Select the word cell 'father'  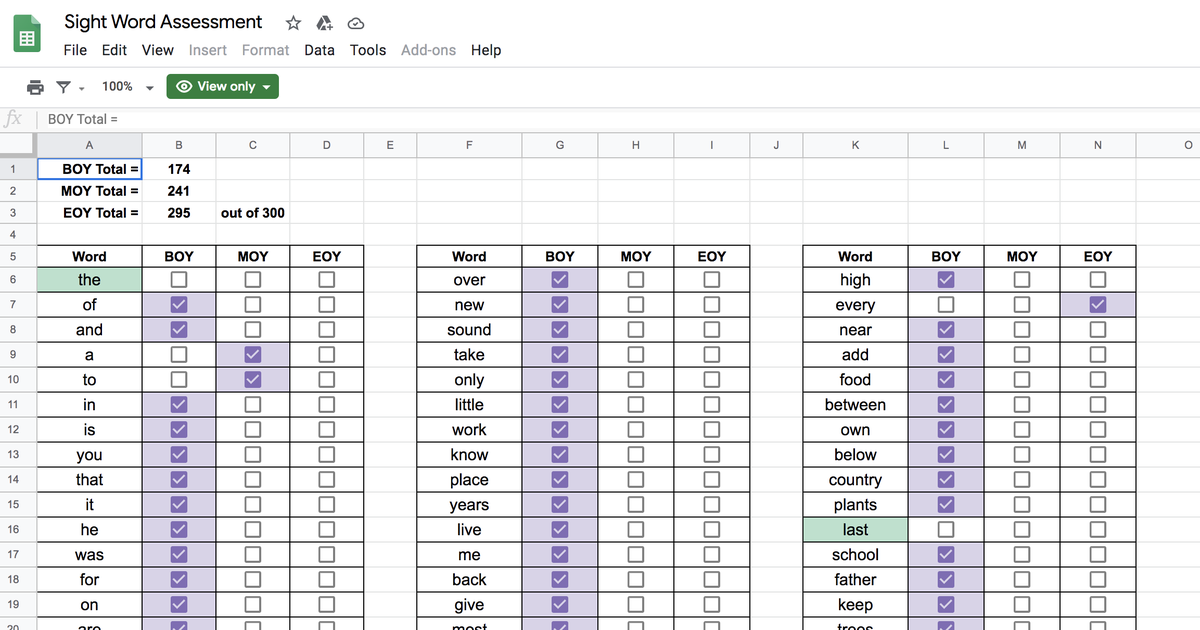(855, 580)
